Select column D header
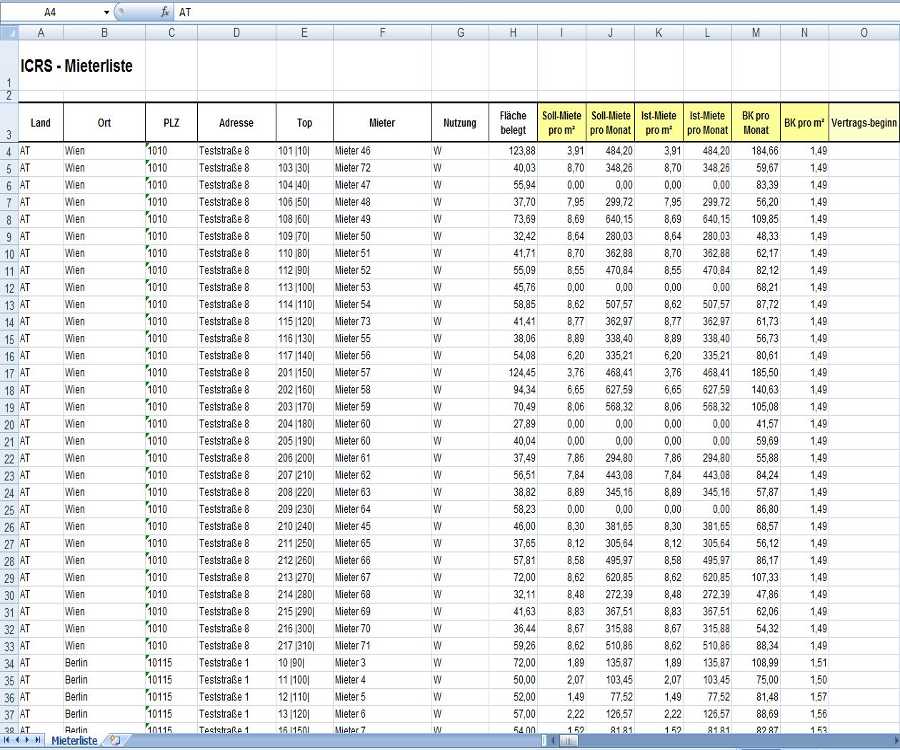900x750 pixels. (236, 33)
